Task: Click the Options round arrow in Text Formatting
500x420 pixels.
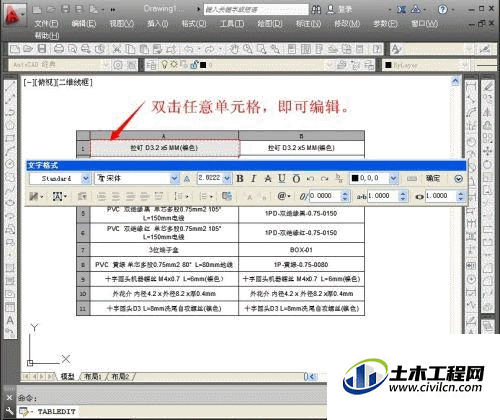Action: coord(458,179)
